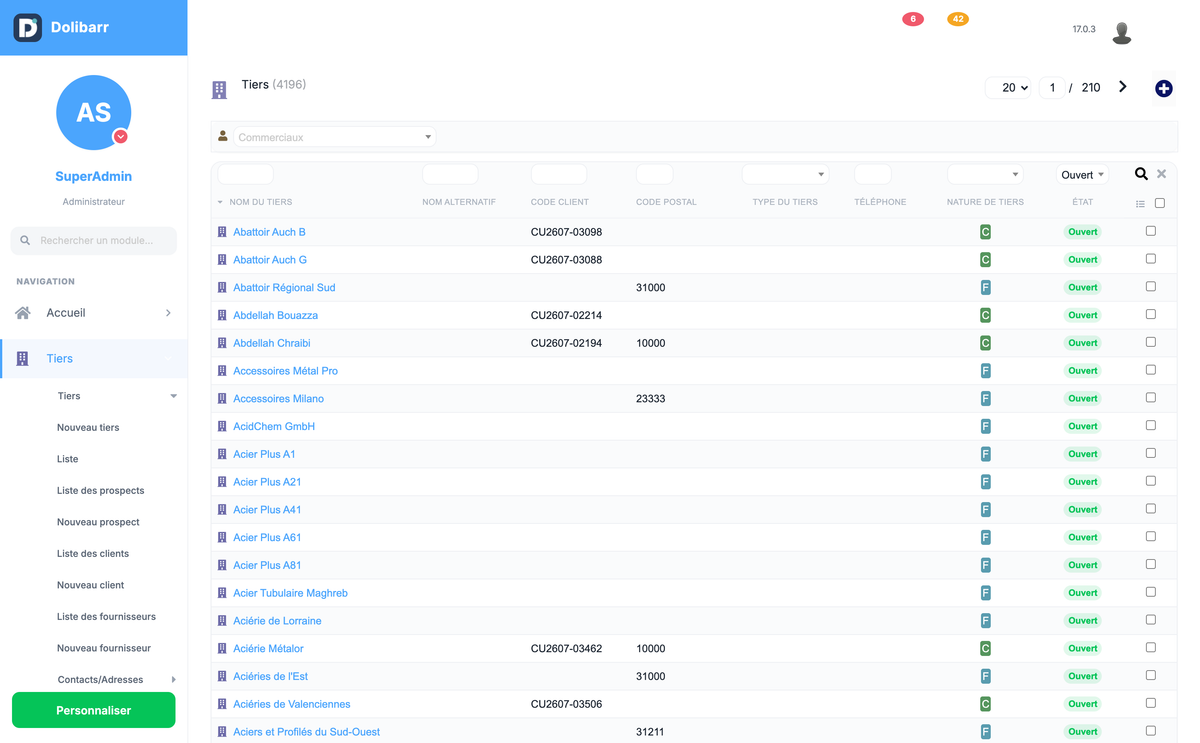This screenshot has width=1200, height=743.
Task: Click the Nom du tiers filter field
Action: click(x=245, y=174)
